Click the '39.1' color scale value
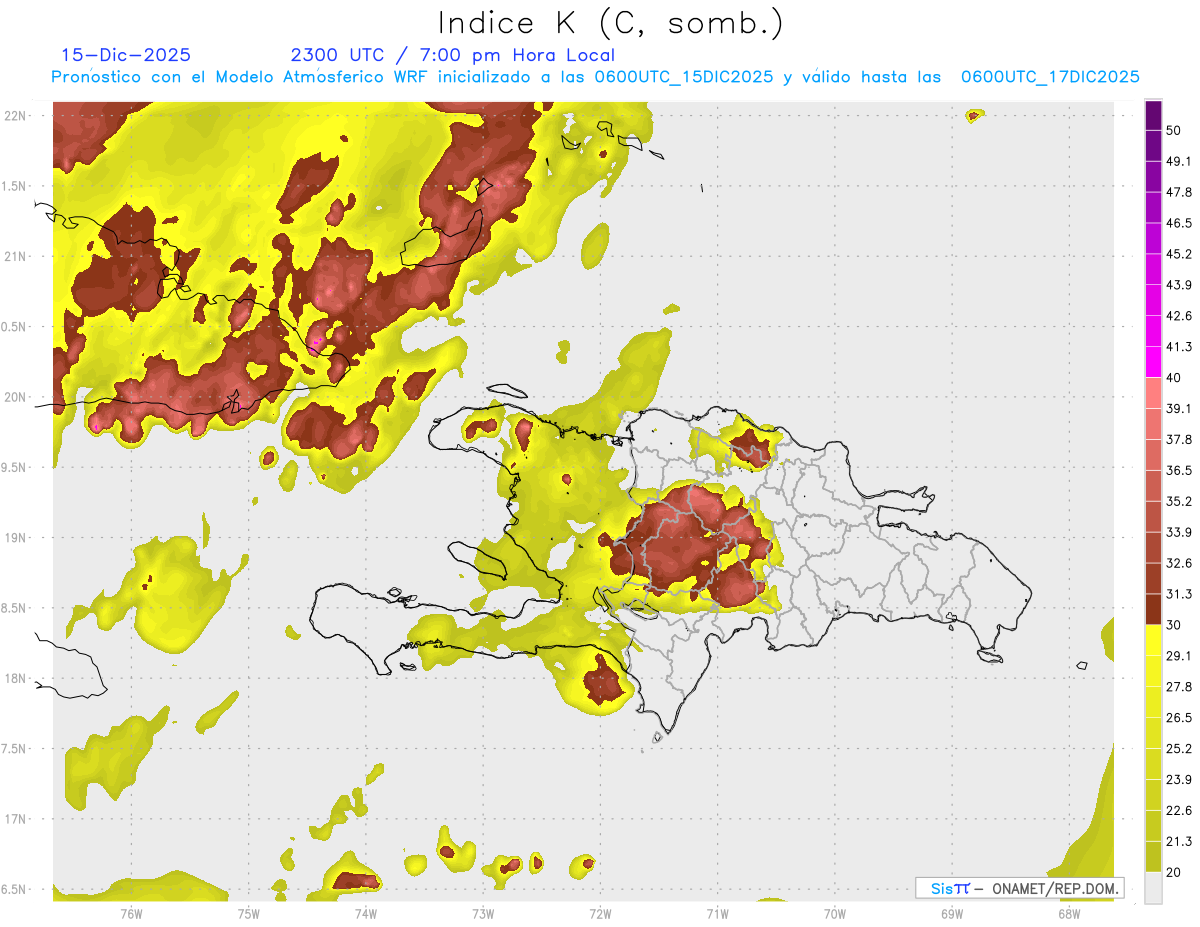 [x=1180, y=409]
